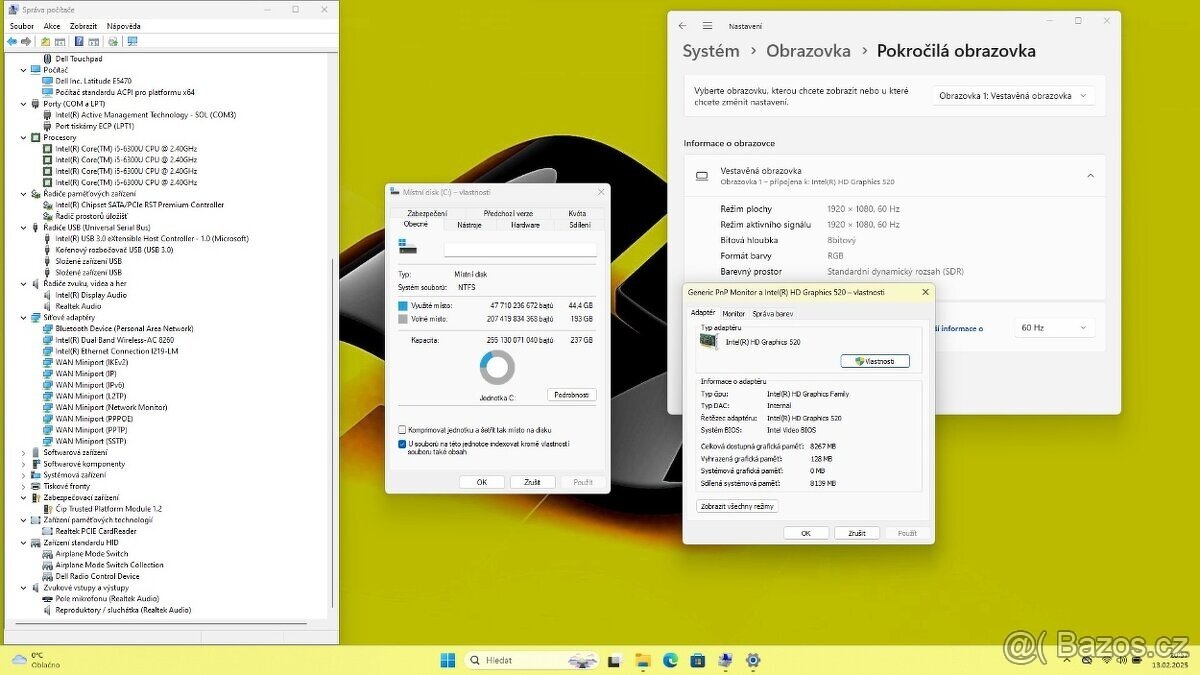Expand the Softwarové zařízení tree node
Viewport: 1200px width, 675px height.
(23, 452)
